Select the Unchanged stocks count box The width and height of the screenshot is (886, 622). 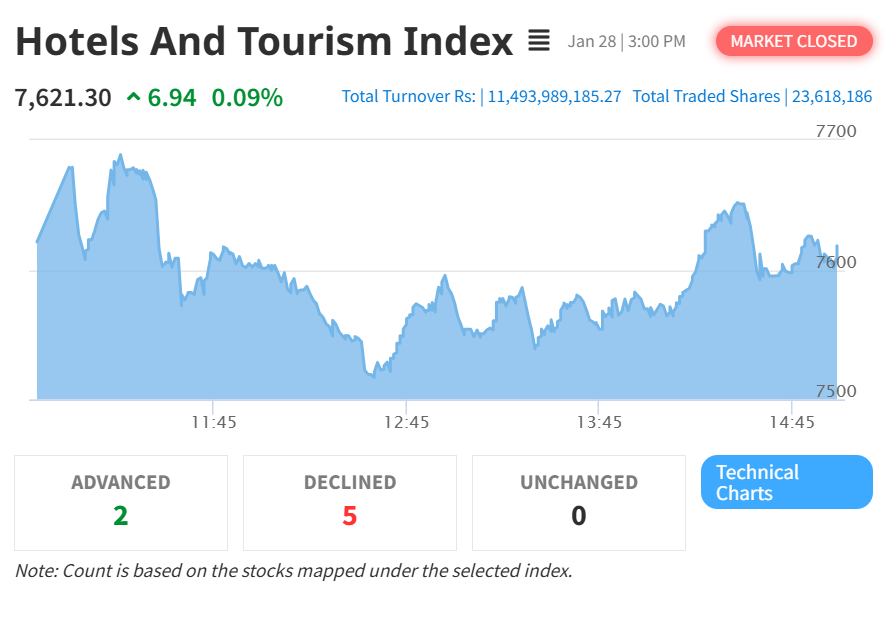[x=579, y=503]
